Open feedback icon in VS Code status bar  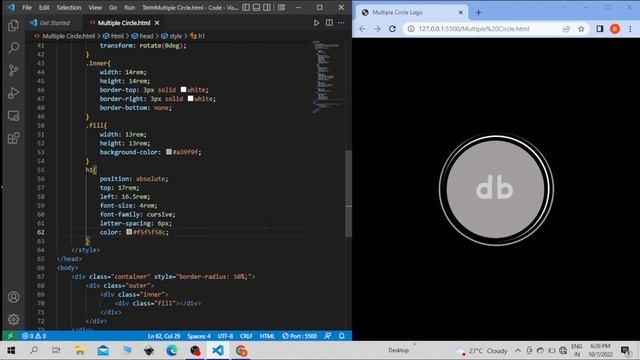click(328, 336)
